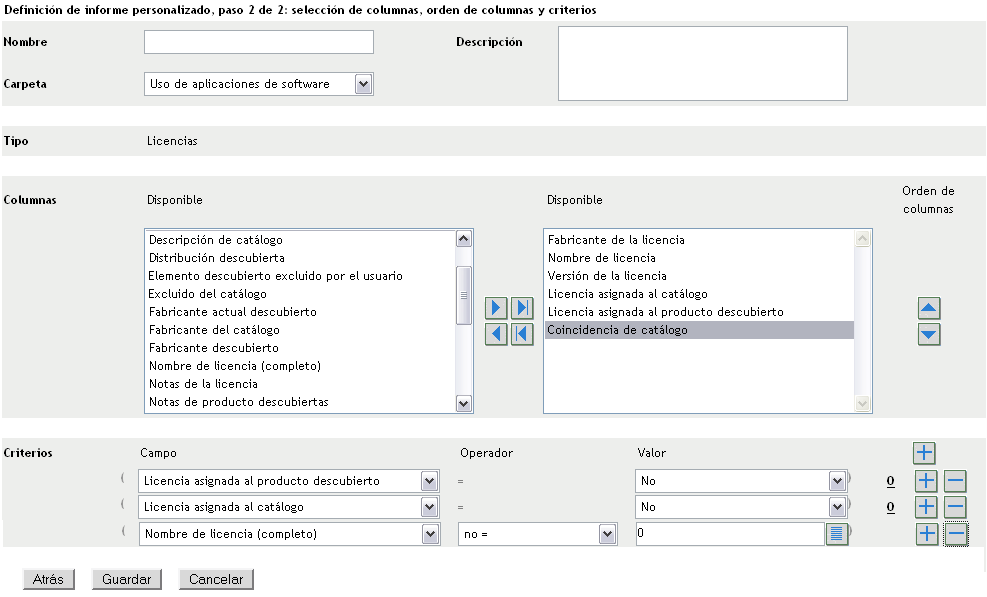Open the 'Licencia asignada al producto descubierto' field dropdown
The height and width of the screenshot is (597, 987).
(x=429, y=481)
